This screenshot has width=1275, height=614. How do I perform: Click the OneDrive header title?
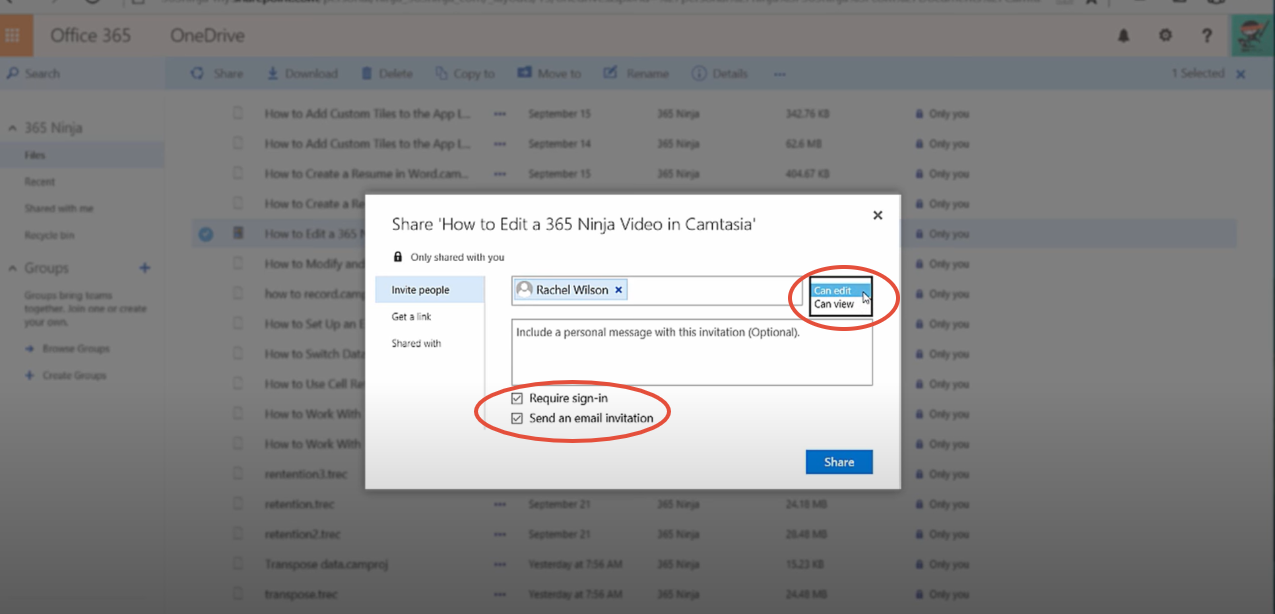point(208,36)
